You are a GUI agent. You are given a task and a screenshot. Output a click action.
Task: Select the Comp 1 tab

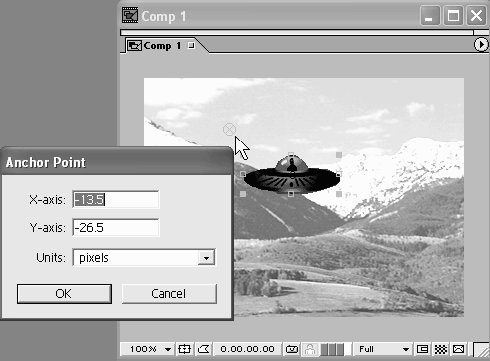161,45
